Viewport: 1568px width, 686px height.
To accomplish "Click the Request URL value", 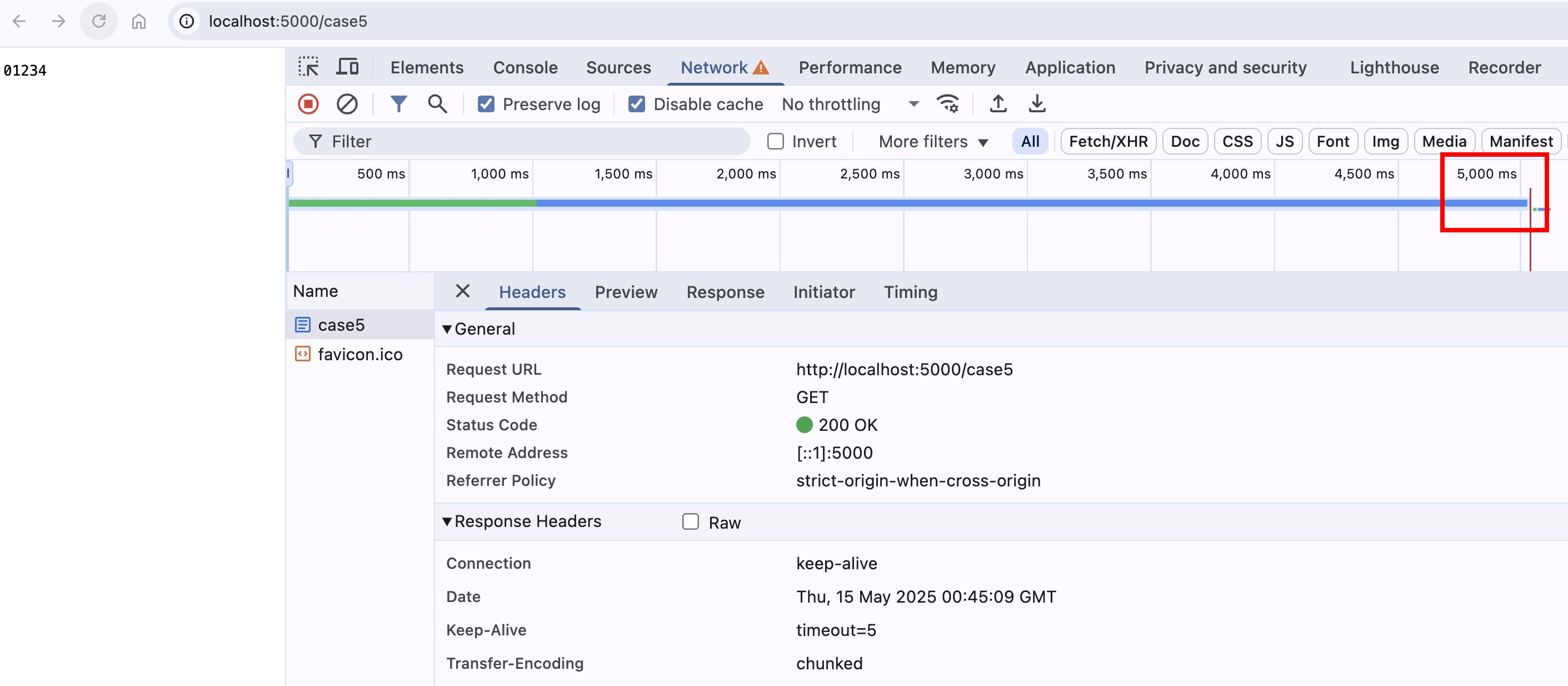I will click(905, 369).
